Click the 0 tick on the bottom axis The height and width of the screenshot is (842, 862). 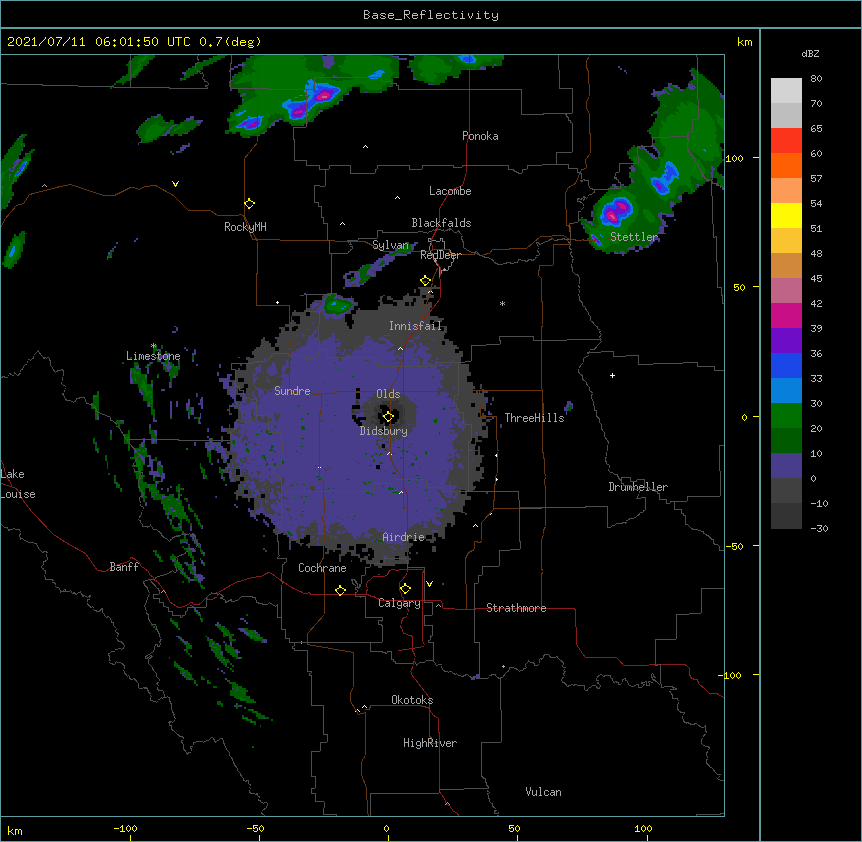[386, 829]
